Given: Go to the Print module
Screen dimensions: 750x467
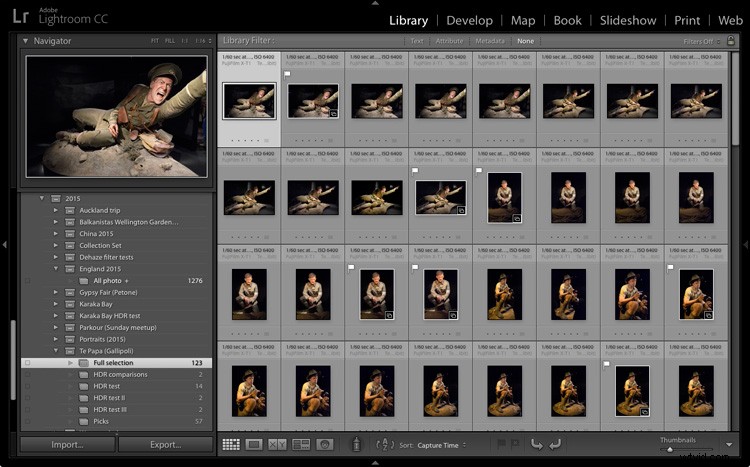Looking at the screenshot, I should pyautogui.click(x=687, y=20).
